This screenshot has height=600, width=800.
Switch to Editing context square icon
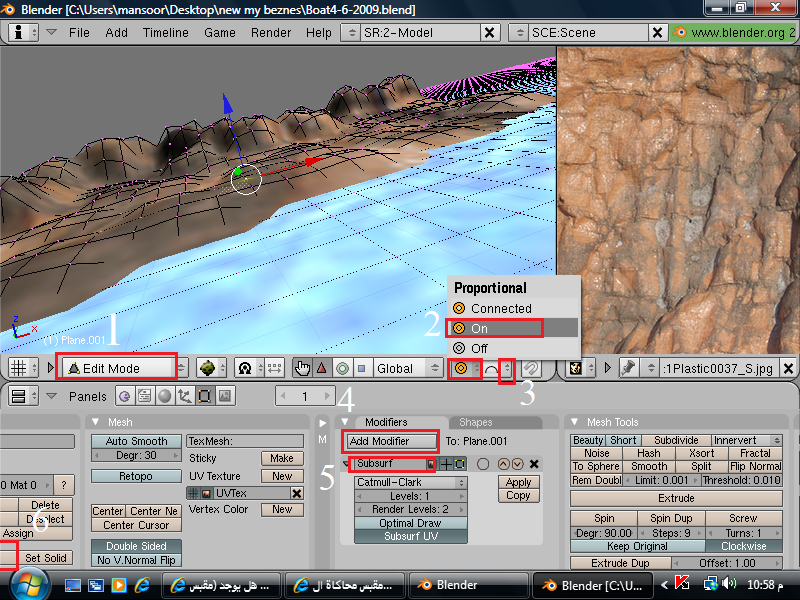[x=204, y=396]
